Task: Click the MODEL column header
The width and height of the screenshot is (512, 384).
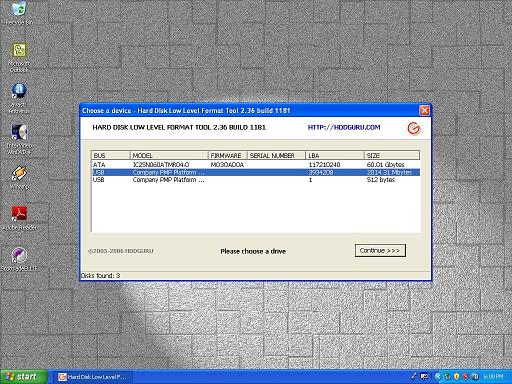Action: point(169,155)
